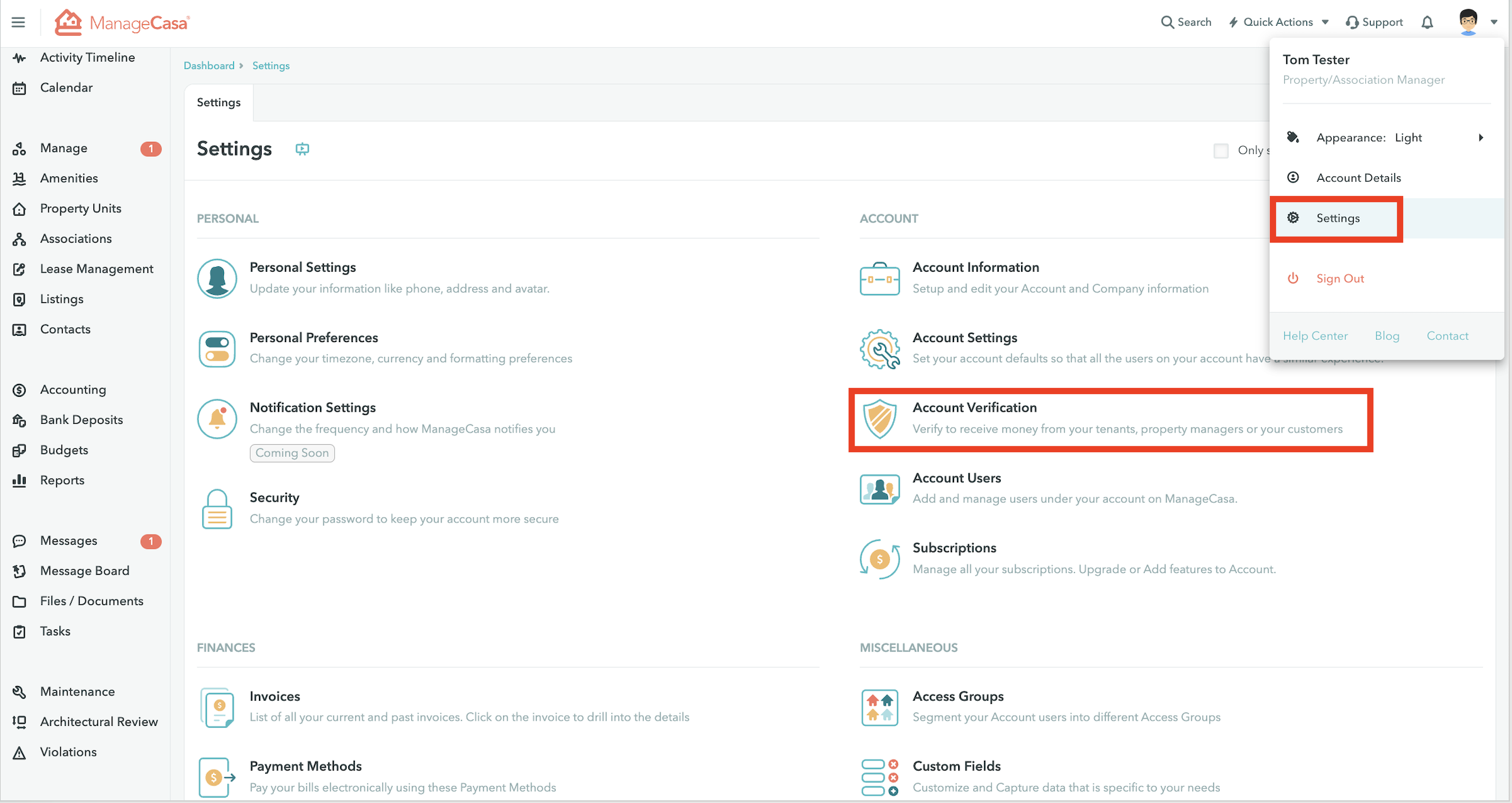Click the Notification Settings bell icon

pyautogui.click(x=217, y=418)
